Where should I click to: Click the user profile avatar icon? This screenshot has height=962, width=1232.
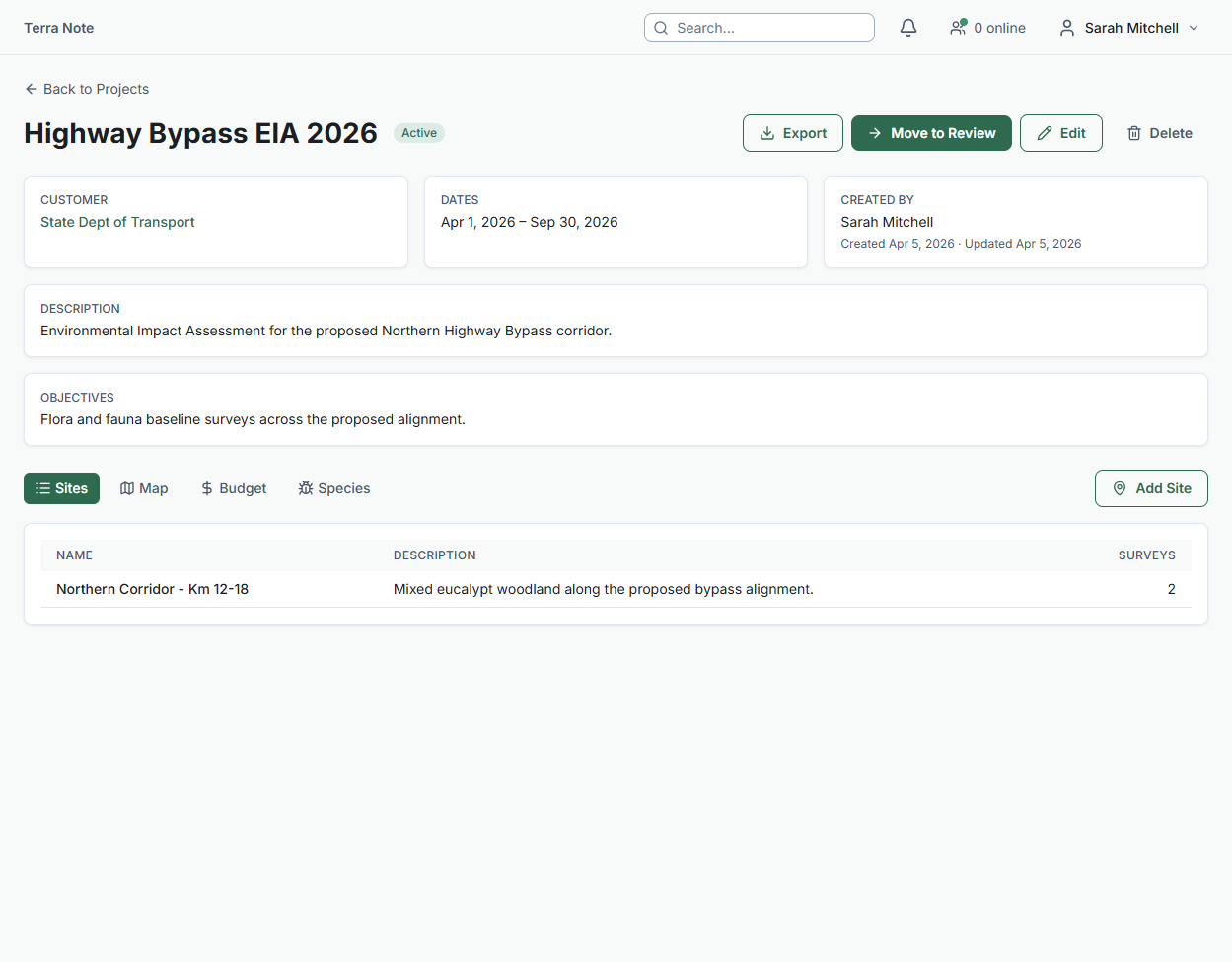tap(1066, 28)
